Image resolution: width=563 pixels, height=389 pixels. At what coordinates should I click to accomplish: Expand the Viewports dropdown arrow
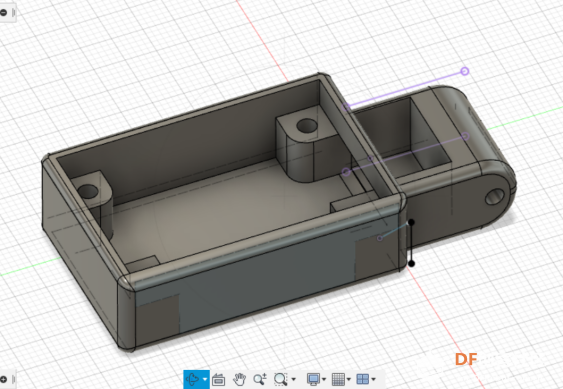[x=373, y=379]
